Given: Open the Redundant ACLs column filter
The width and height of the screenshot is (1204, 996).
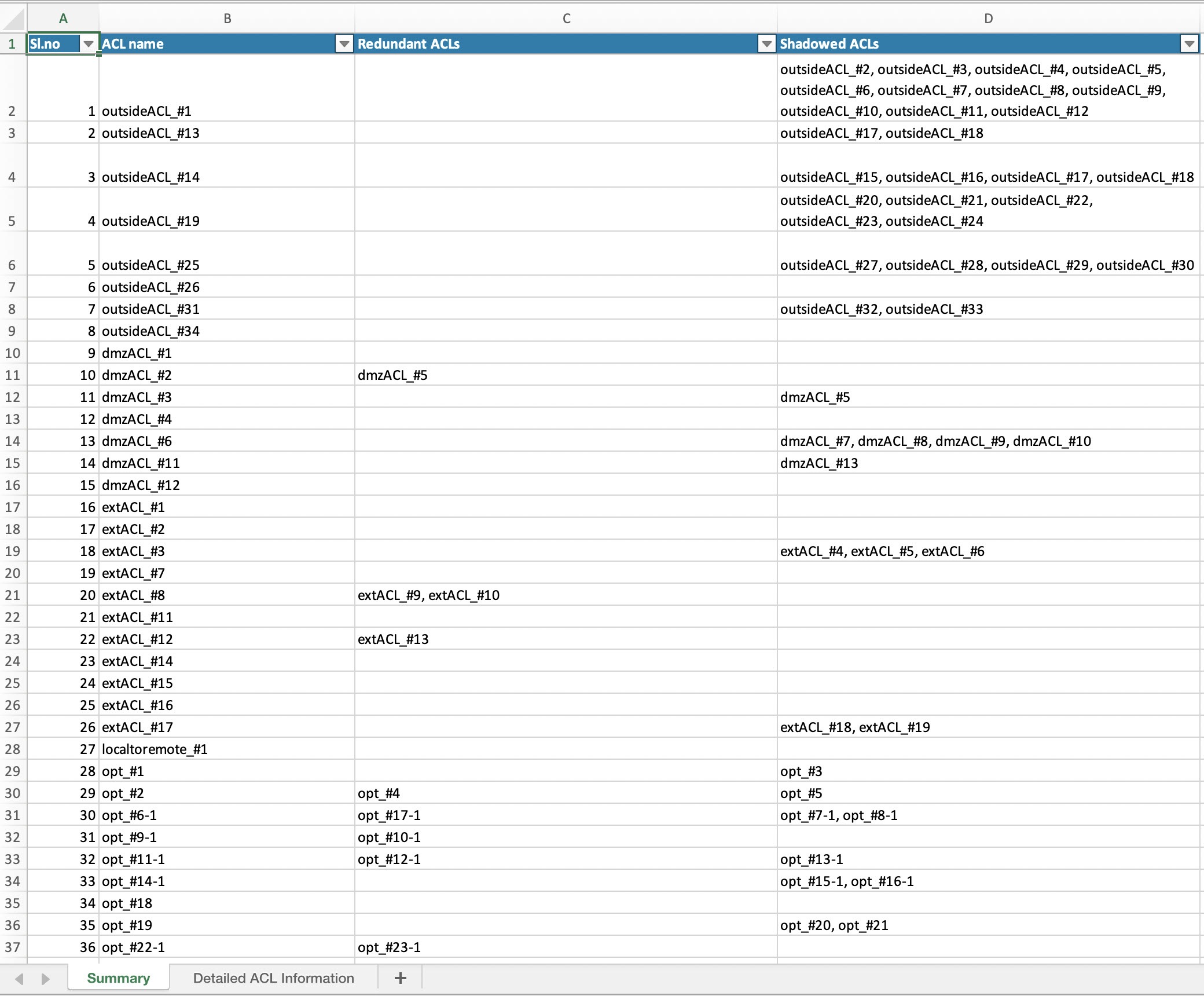Looking at the screenshot, I should [766, 44].
